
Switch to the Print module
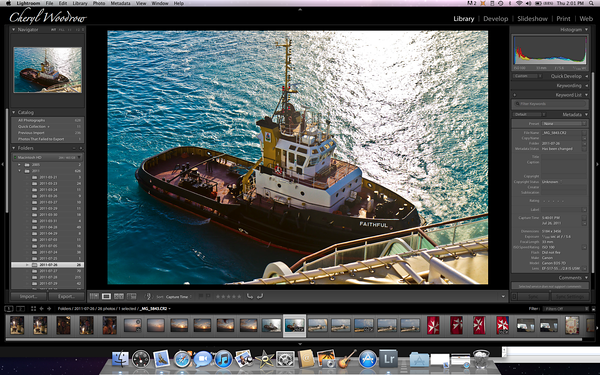click(x=563, y=18)
